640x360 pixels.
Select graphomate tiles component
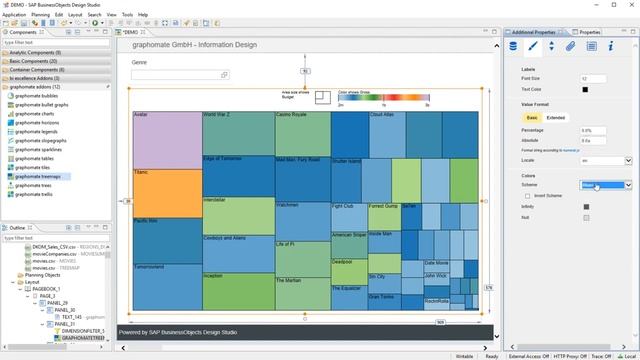coord(32,168)
